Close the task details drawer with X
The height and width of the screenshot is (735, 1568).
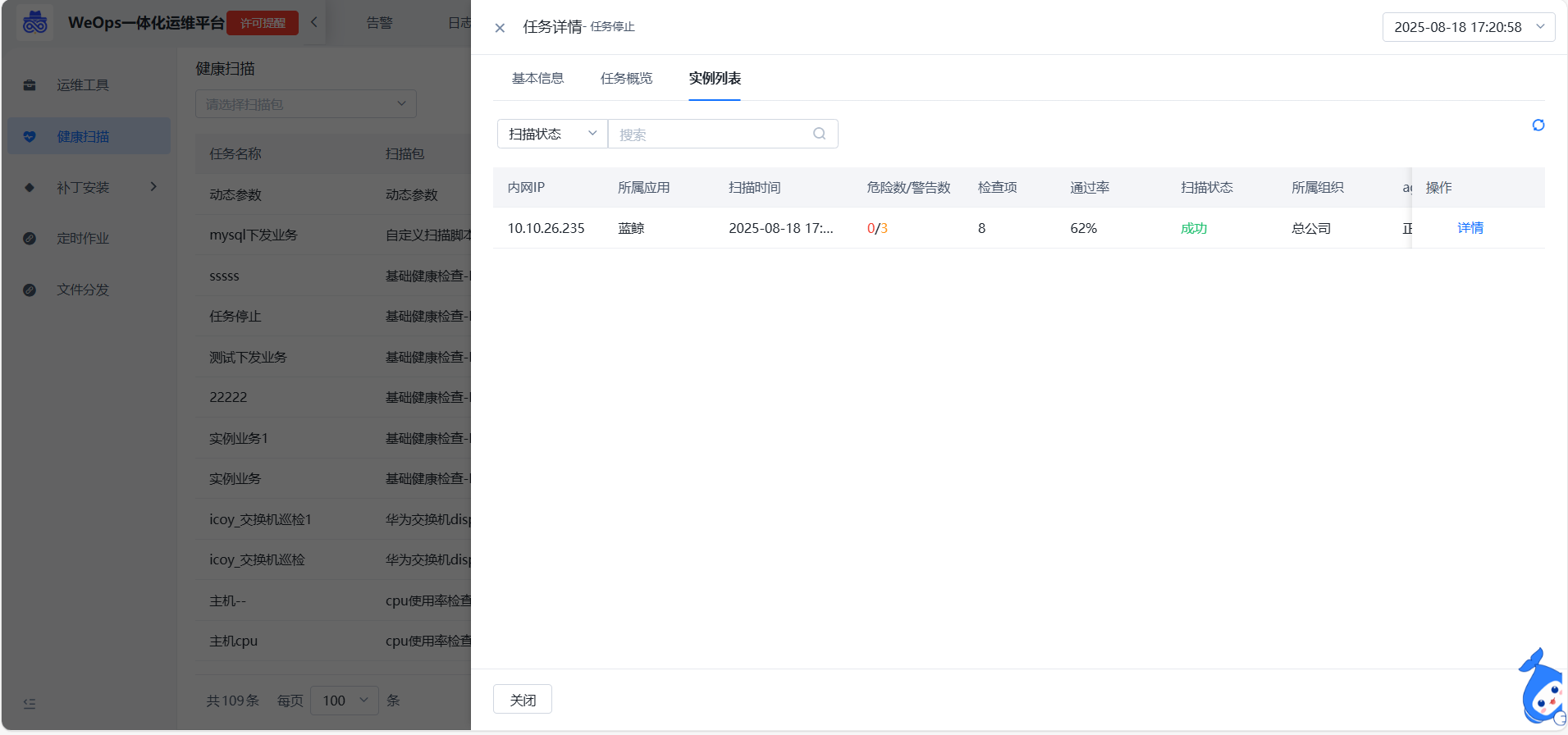pos(500,28)
